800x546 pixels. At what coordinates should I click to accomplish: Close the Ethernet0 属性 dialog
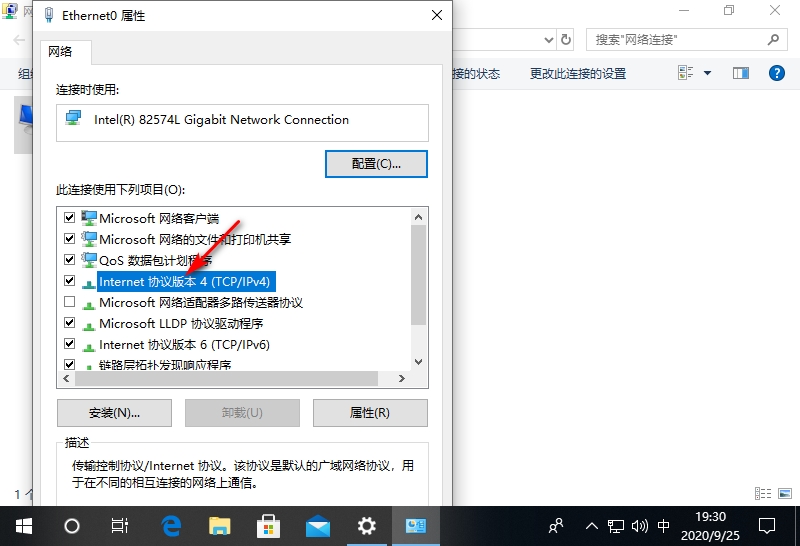[x=437, y=15]
